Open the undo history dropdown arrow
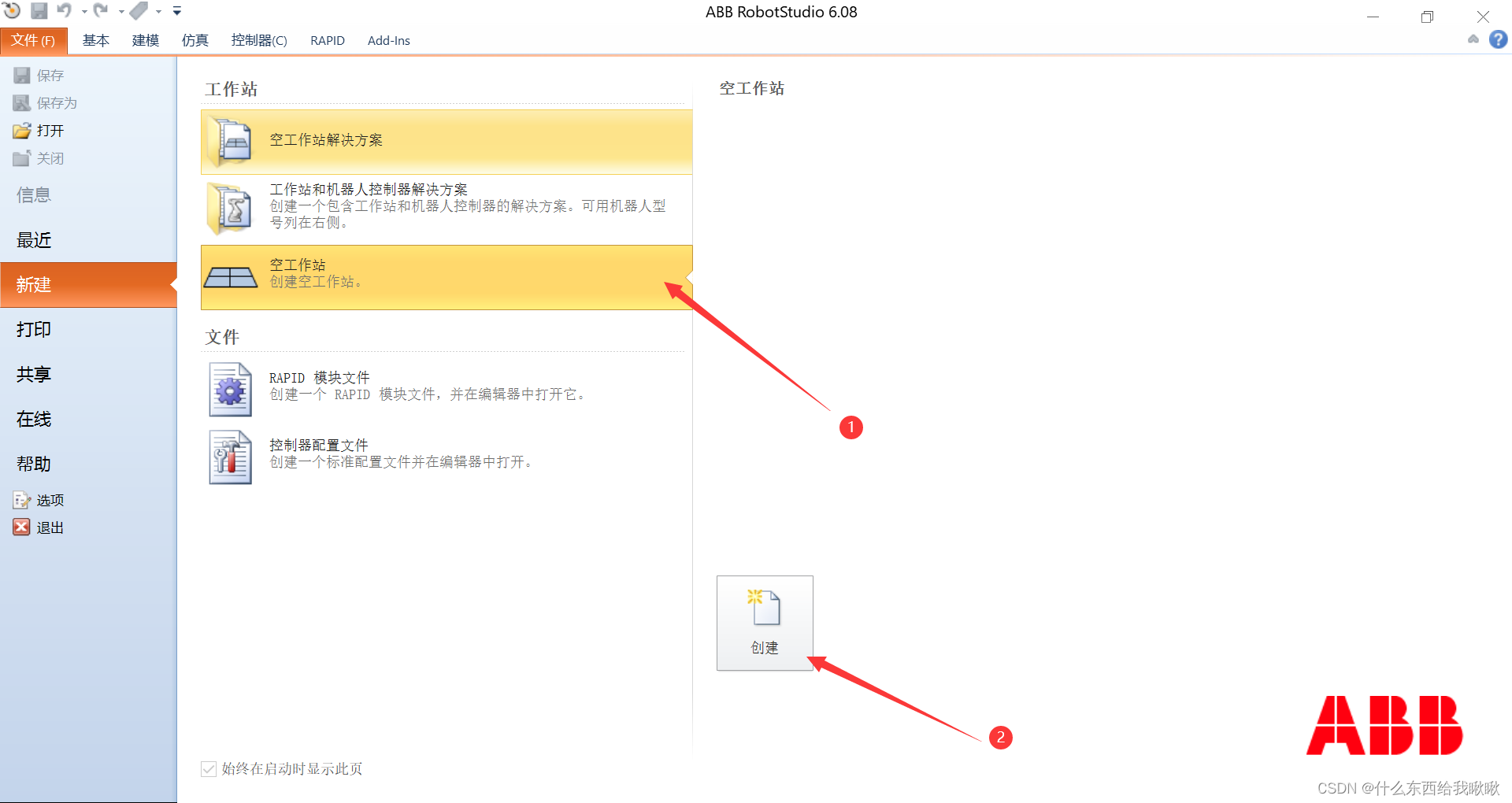1512x803 pixels. (x=84, y=12)
